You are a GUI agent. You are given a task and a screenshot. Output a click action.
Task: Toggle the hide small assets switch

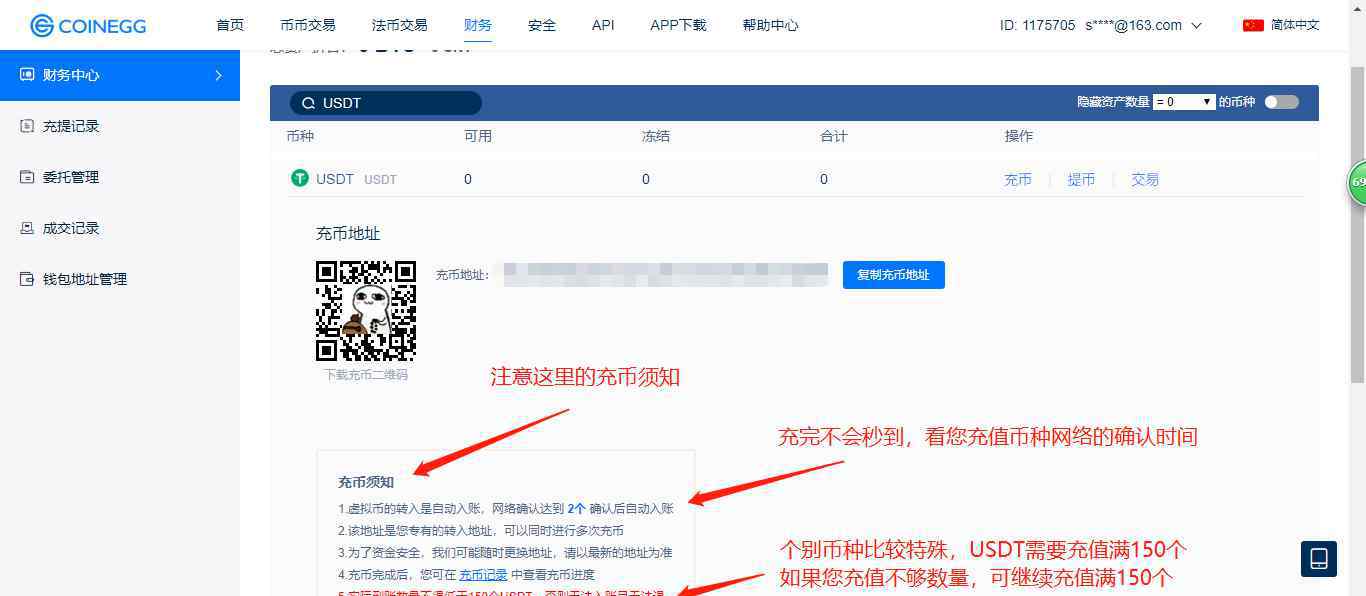[x=1281, y=102]
